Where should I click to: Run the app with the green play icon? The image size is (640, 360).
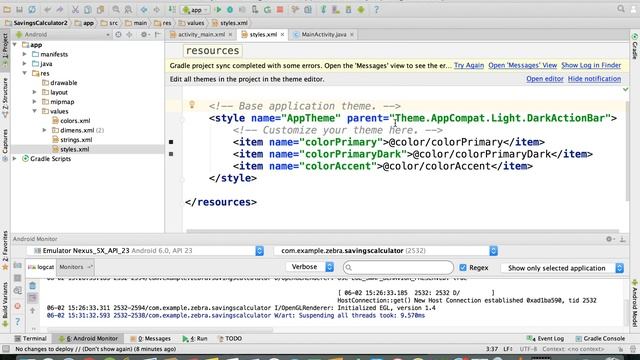pyautogui.click(x=218, y=9)
